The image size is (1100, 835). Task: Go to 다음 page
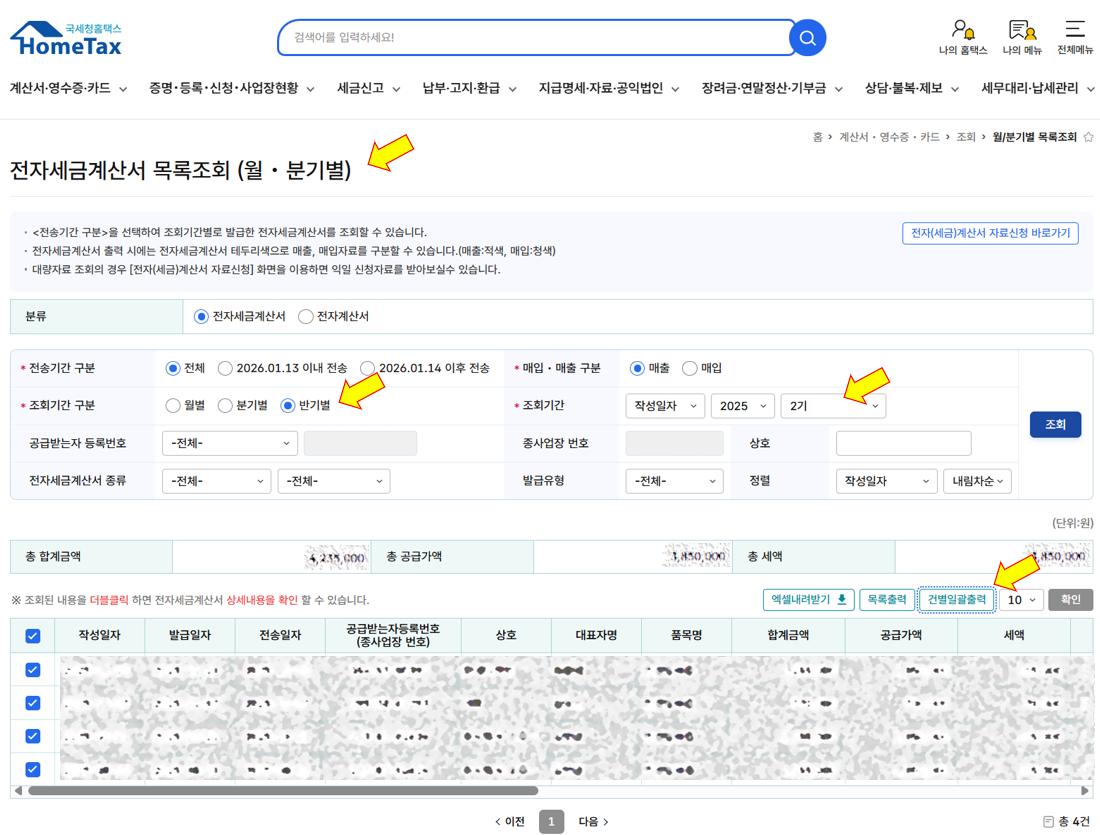[x=593, y=822]
